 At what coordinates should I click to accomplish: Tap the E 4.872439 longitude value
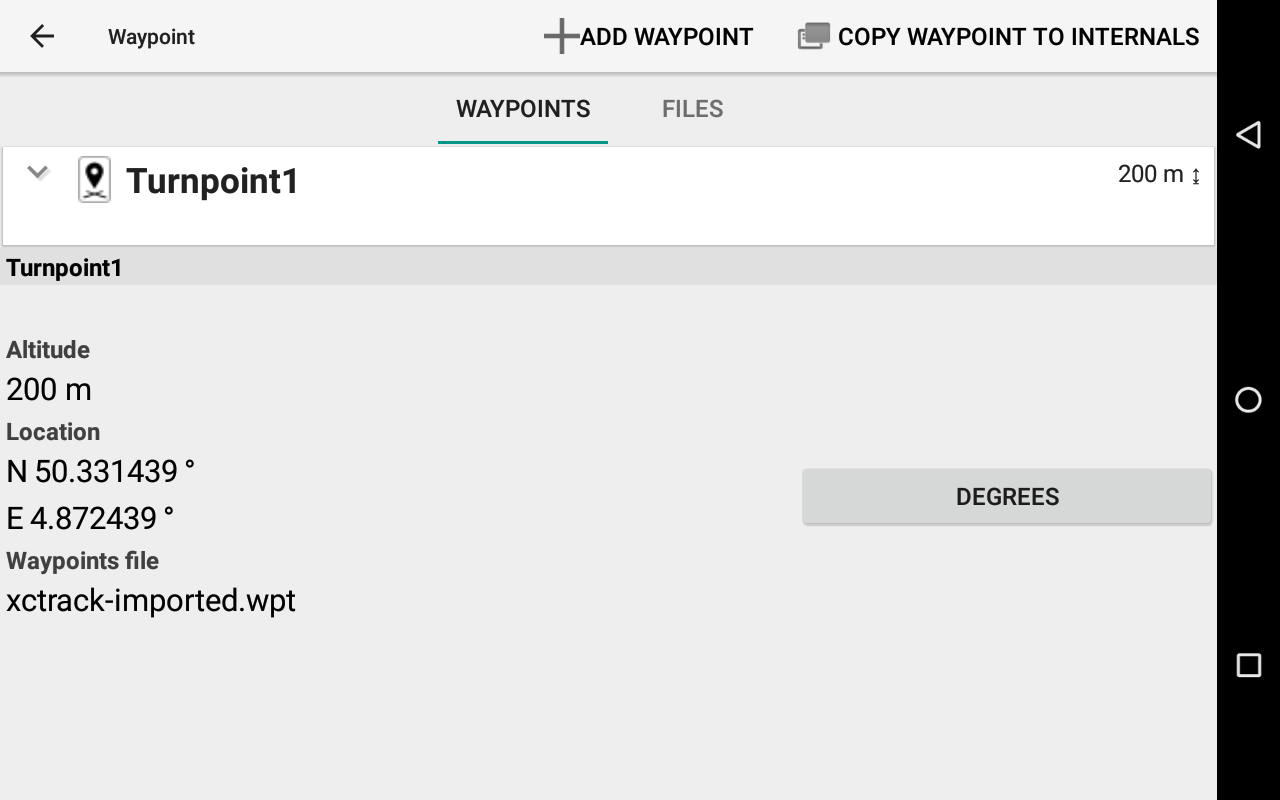click(90, 518)
